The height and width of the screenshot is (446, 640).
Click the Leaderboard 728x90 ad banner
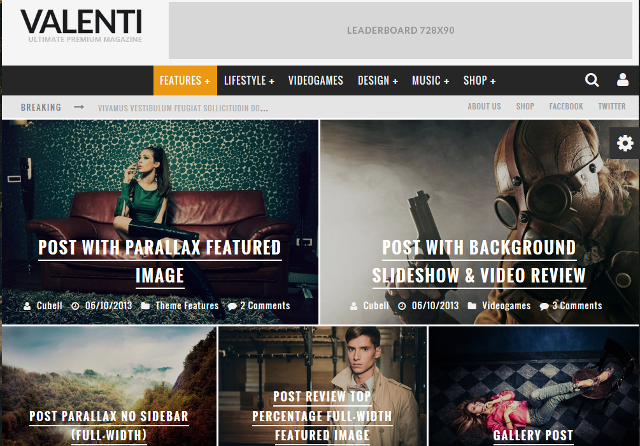(x=400, y=30)
